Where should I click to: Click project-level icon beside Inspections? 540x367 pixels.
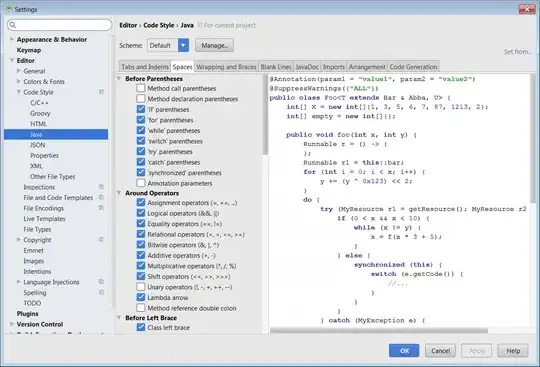tap(101, 187)
